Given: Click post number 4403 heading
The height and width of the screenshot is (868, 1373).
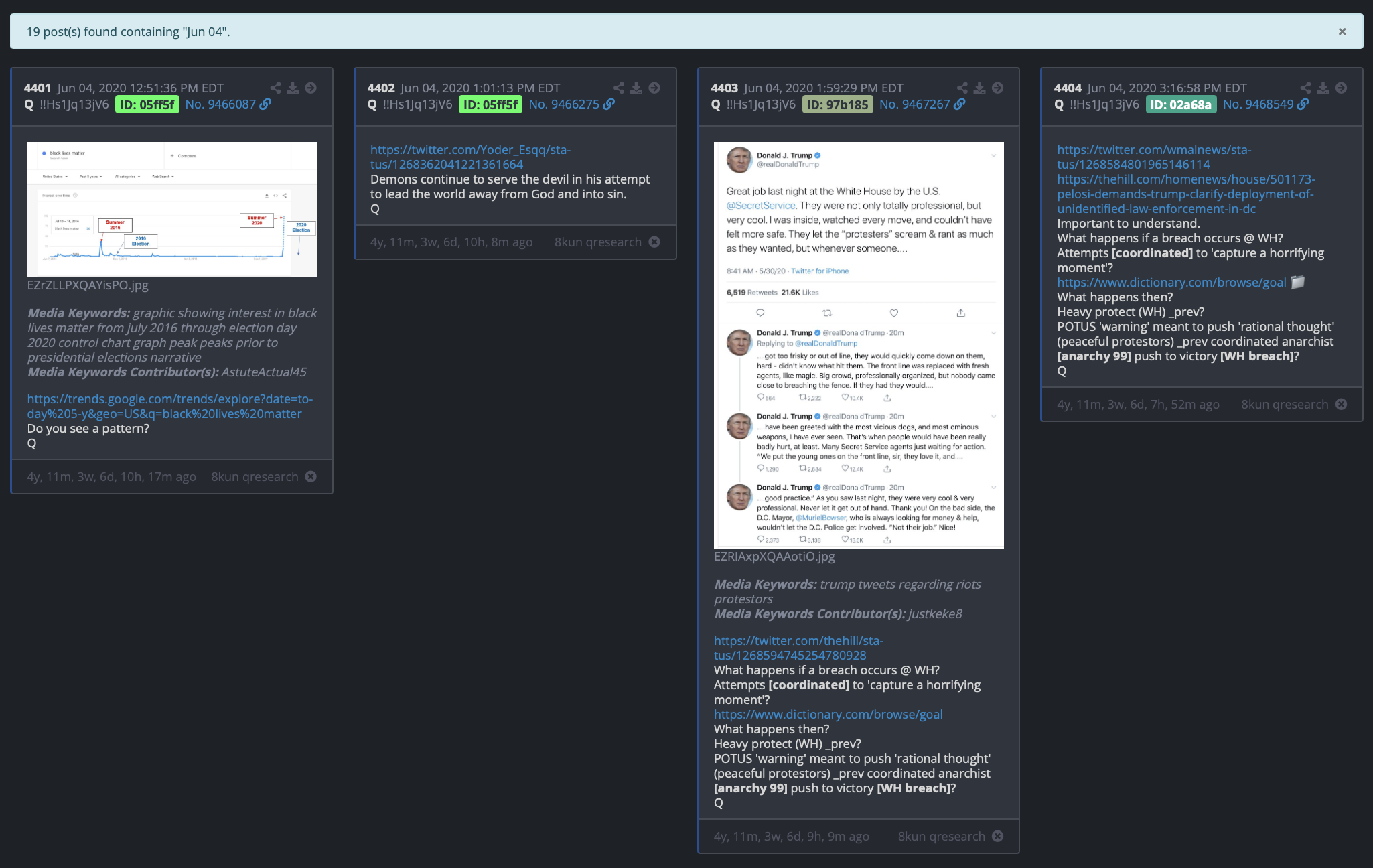Looking at the screenshot, I should (x=725, y=88).
